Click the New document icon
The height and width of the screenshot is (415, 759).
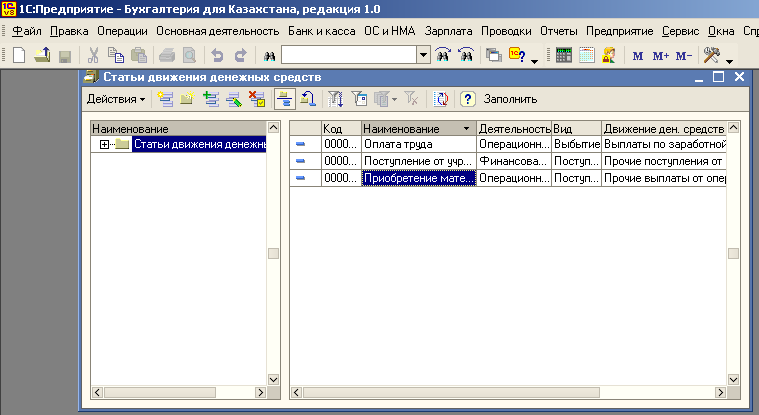19,55
